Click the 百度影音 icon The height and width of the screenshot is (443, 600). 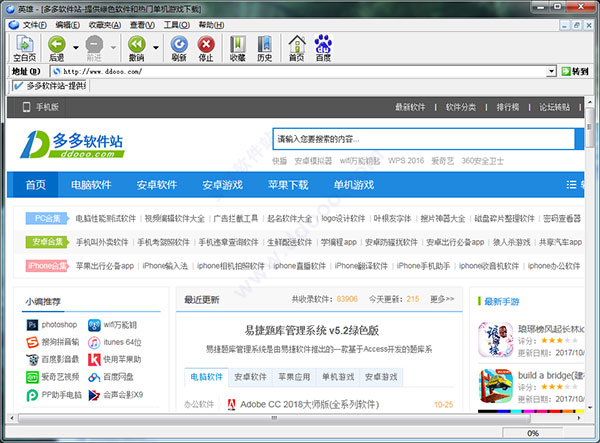pyautogui.click(x=32, y=359)
